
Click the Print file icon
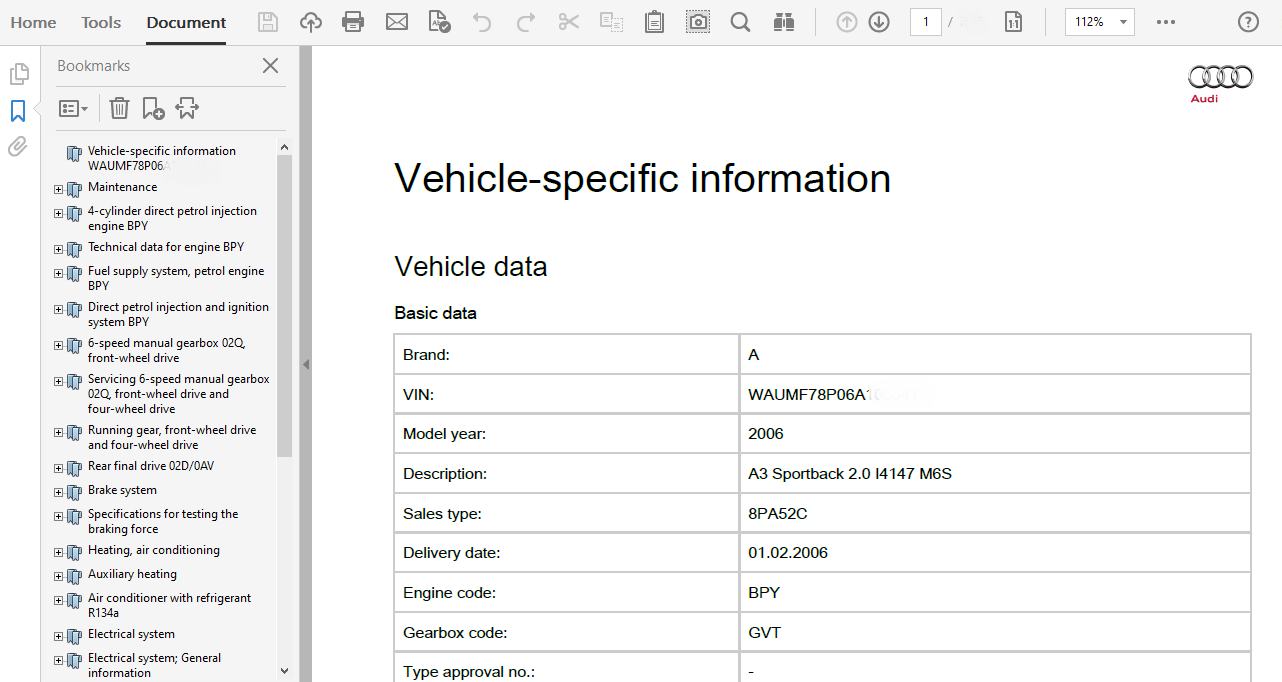[x=353, y=22]
